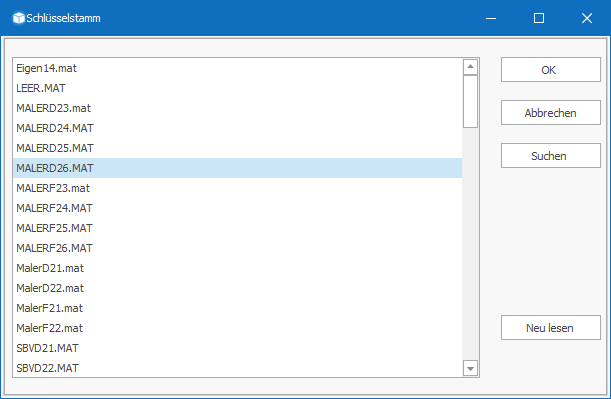Click Neu lesen button

click(551, 328)
